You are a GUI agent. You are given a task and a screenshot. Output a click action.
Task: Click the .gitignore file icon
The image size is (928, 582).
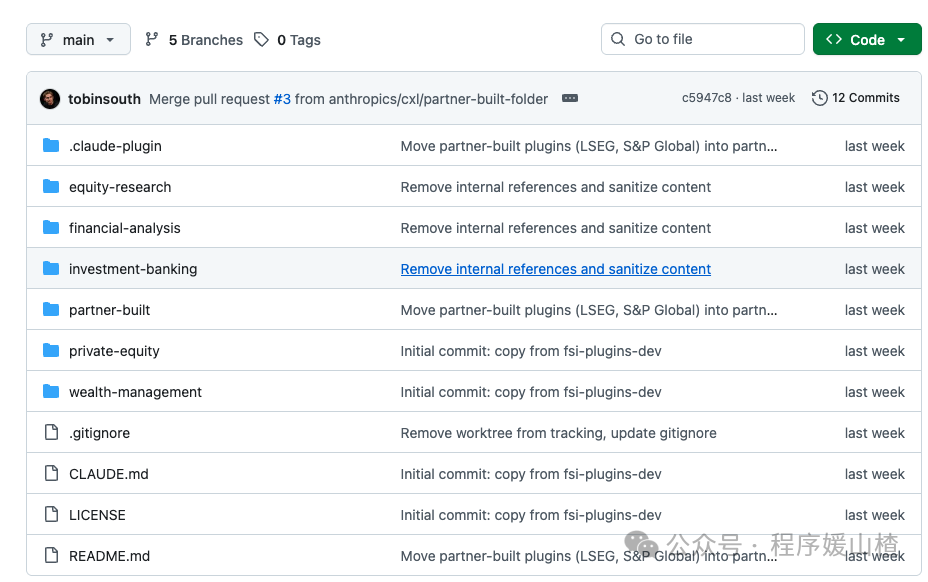51,433
